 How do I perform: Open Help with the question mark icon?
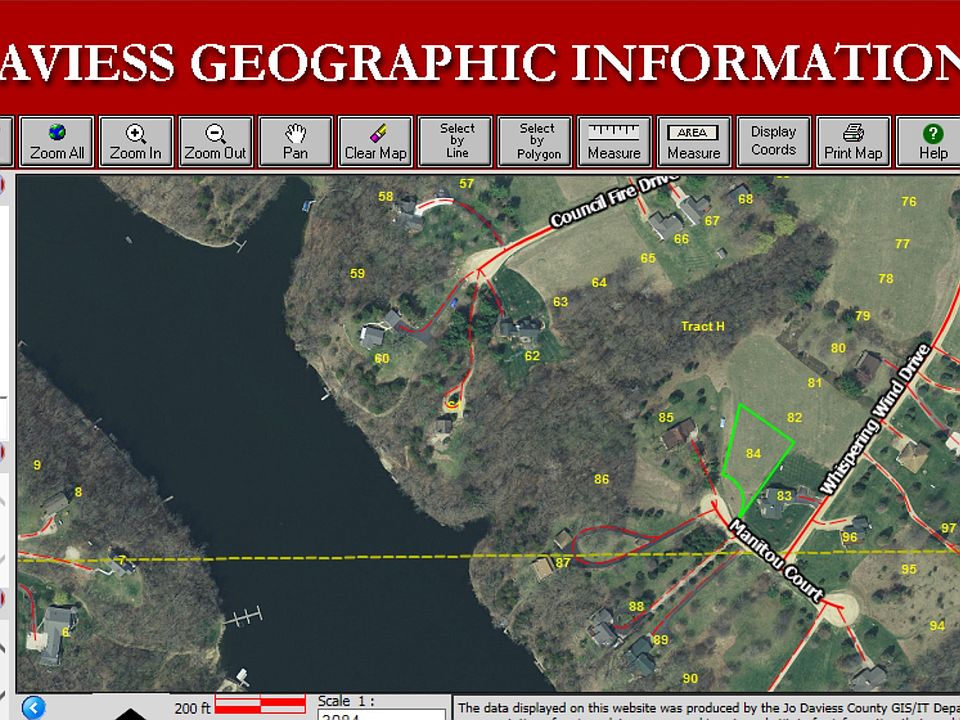point(931,141)
